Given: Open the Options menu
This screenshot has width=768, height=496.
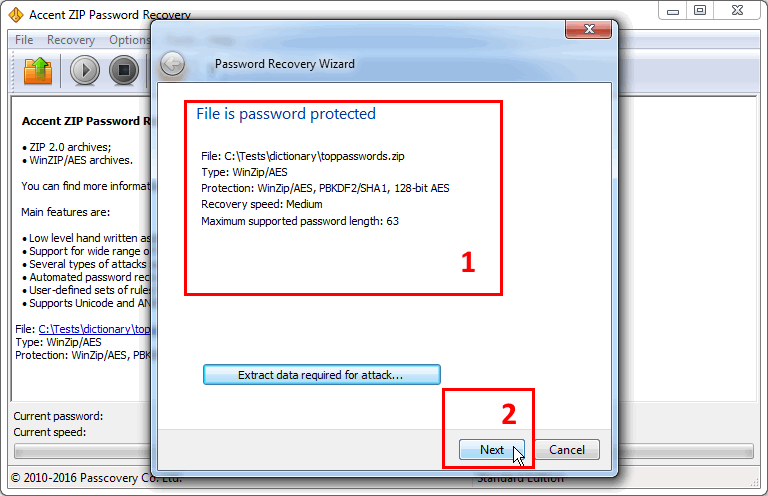Looking at the screenshot, I should click(129, 40).
